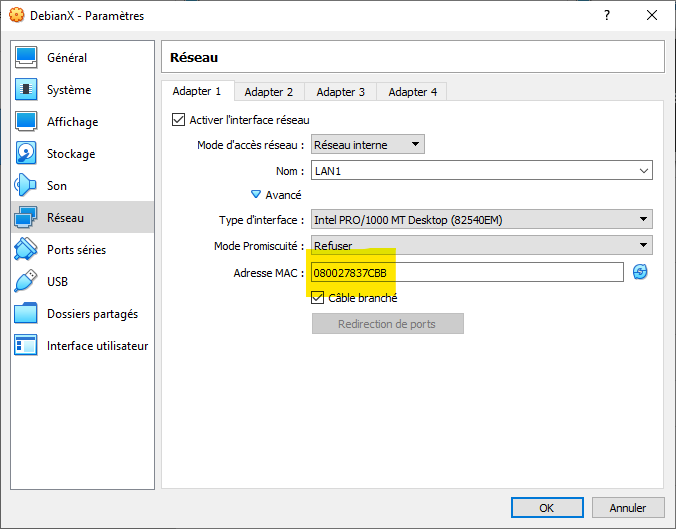The height and width of the screenshot is (529, 676).
Task: Click into the Adresse MAC field
Action: pyautogui.click(x=467, y=272)
